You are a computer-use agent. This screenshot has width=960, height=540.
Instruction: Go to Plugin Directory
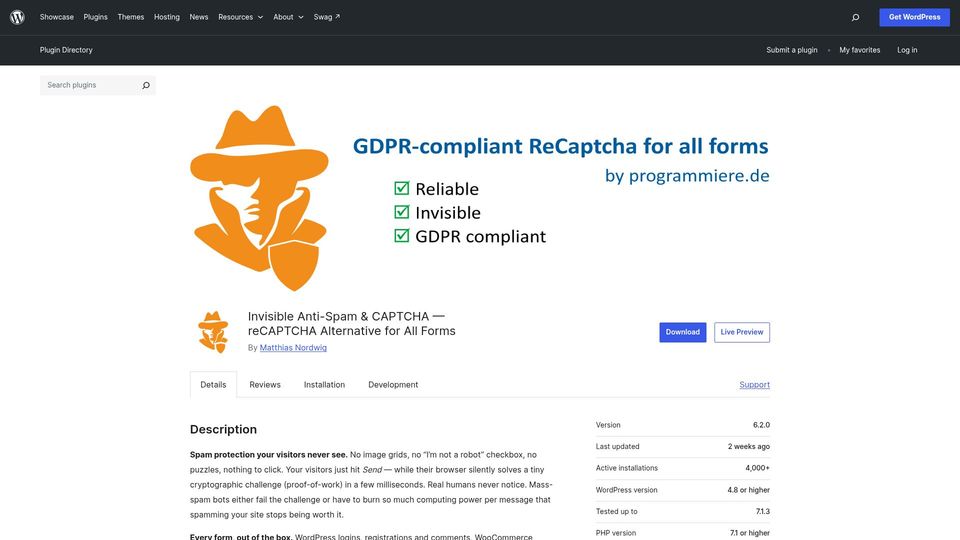coord(66,50)
